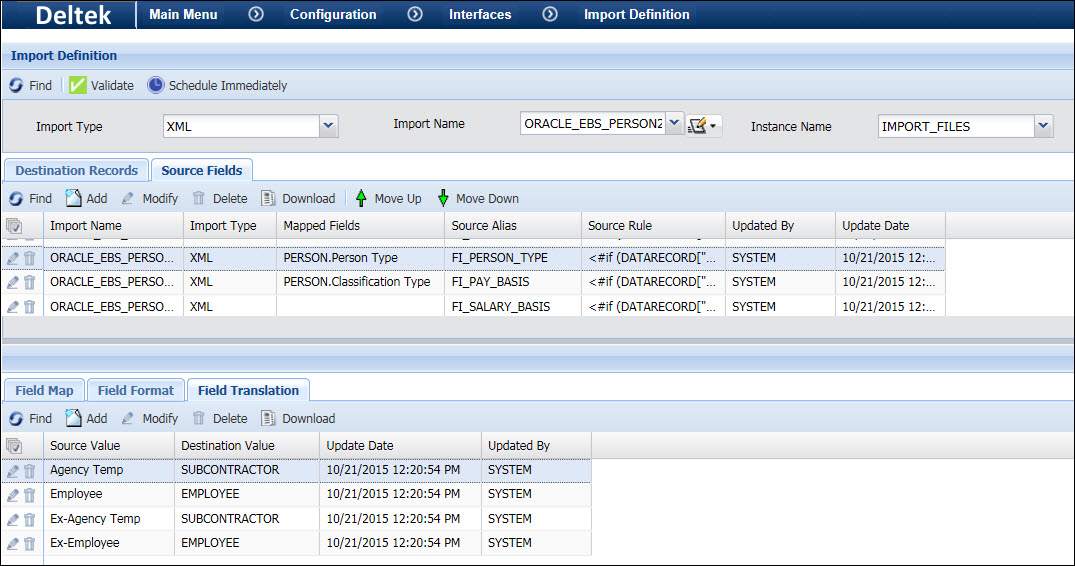The image size is (1075, 566).
Task: Click the Schedule Immediately clock icon
Action: pos(156,86)
